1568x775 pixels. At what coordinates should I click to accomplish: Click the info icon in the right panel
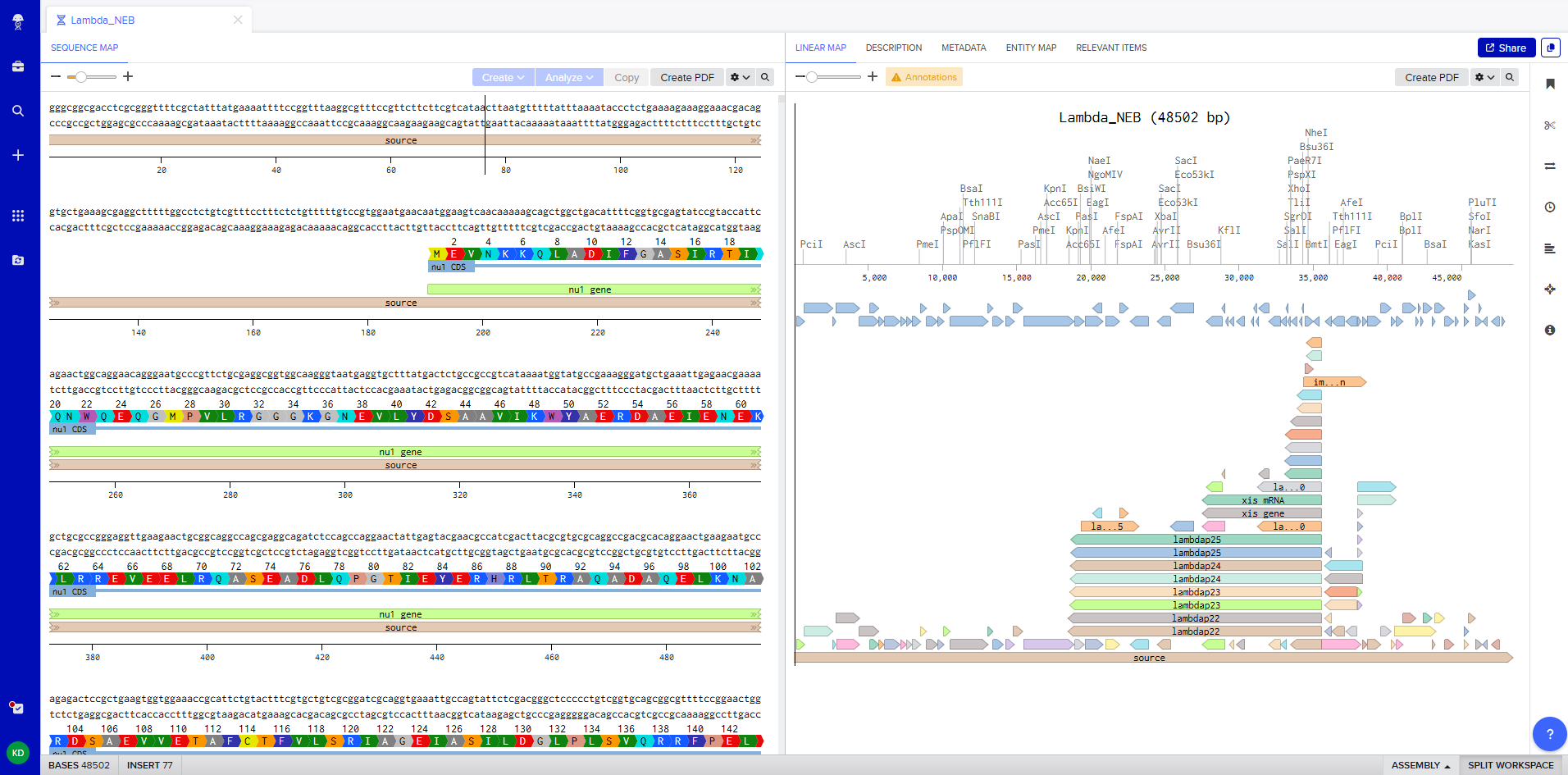click(1550, 331)
